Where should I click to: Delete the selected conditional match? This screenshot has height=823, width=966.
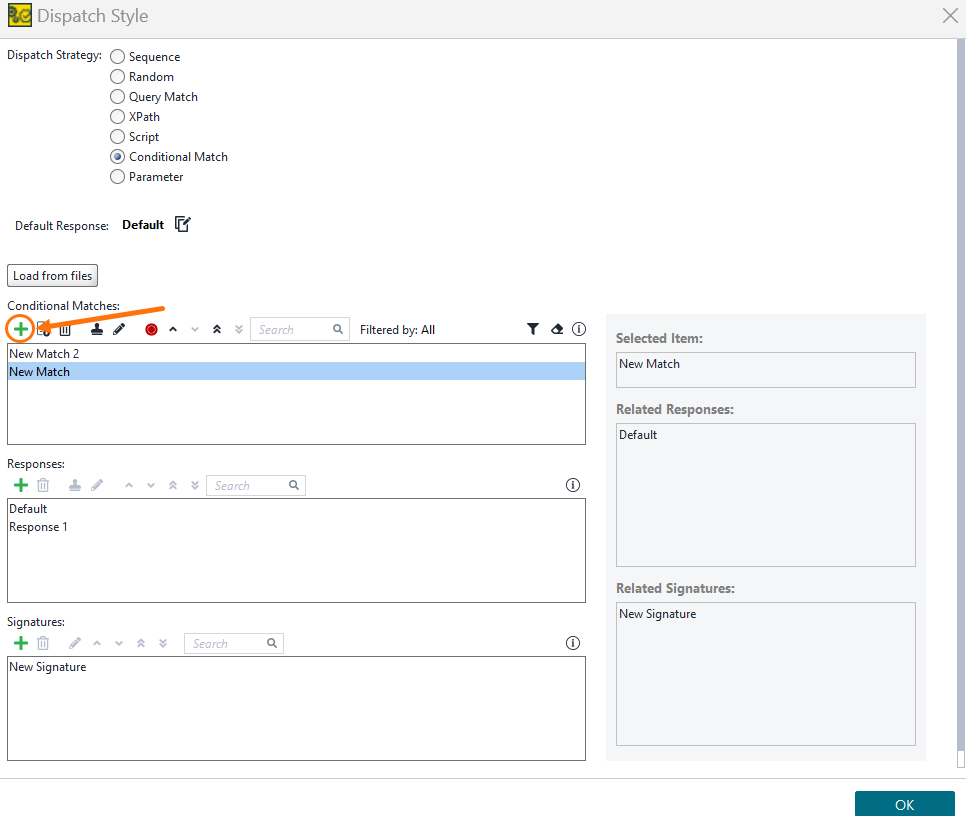point(65,329)
